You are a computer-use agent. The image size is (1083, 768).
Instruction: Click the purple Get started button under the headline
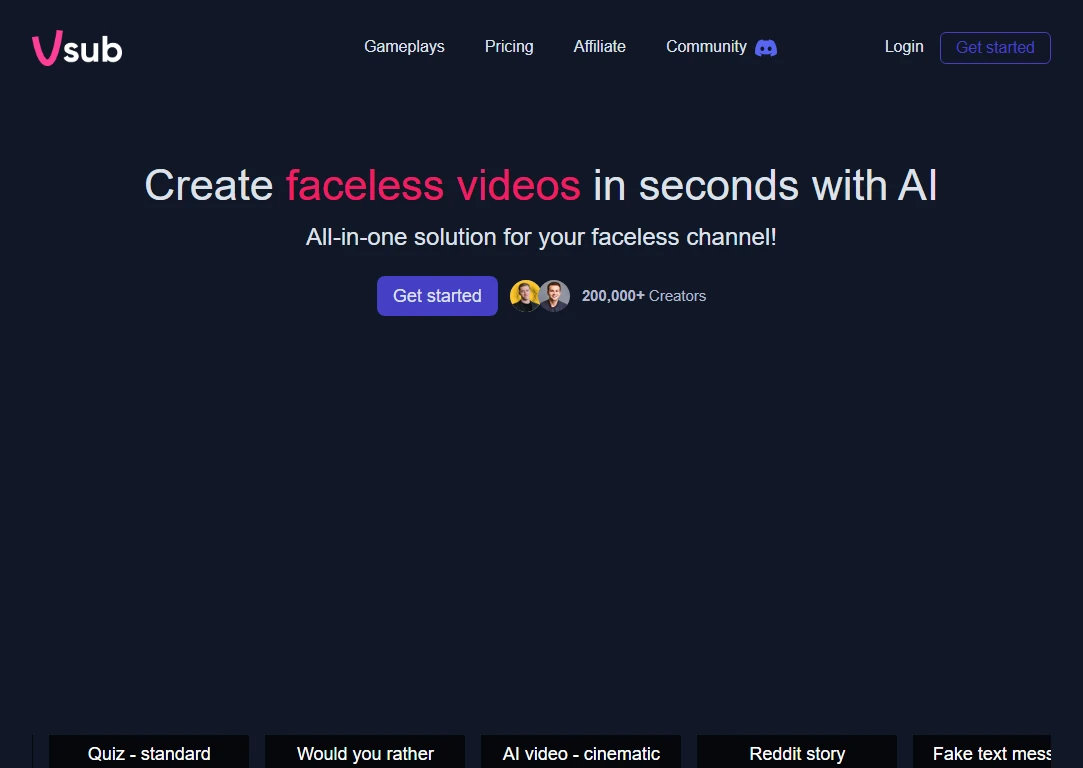[x=437, y=296]
